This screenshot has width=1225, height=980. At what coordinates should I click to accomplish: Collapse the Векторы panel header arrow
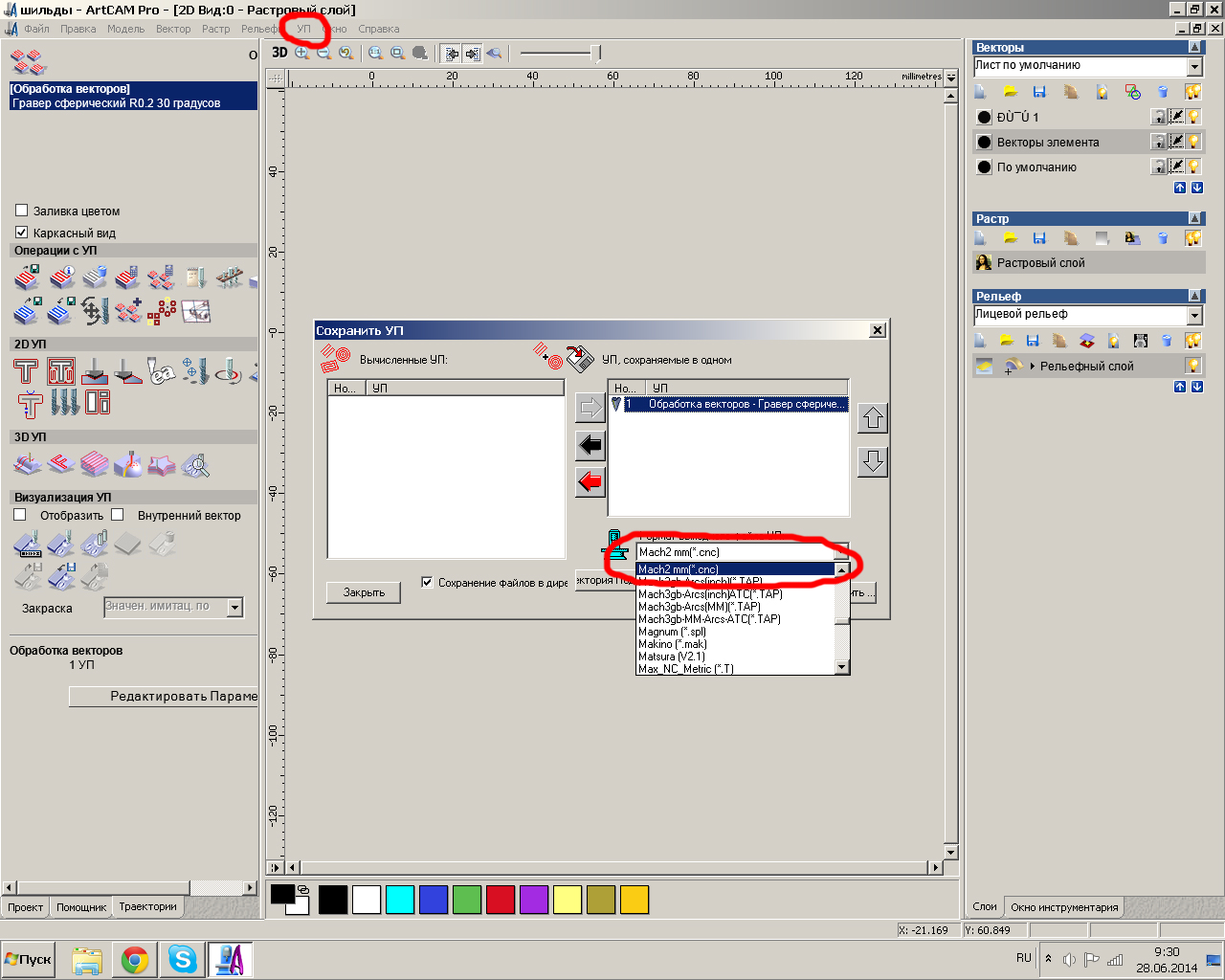point(1194,47)
